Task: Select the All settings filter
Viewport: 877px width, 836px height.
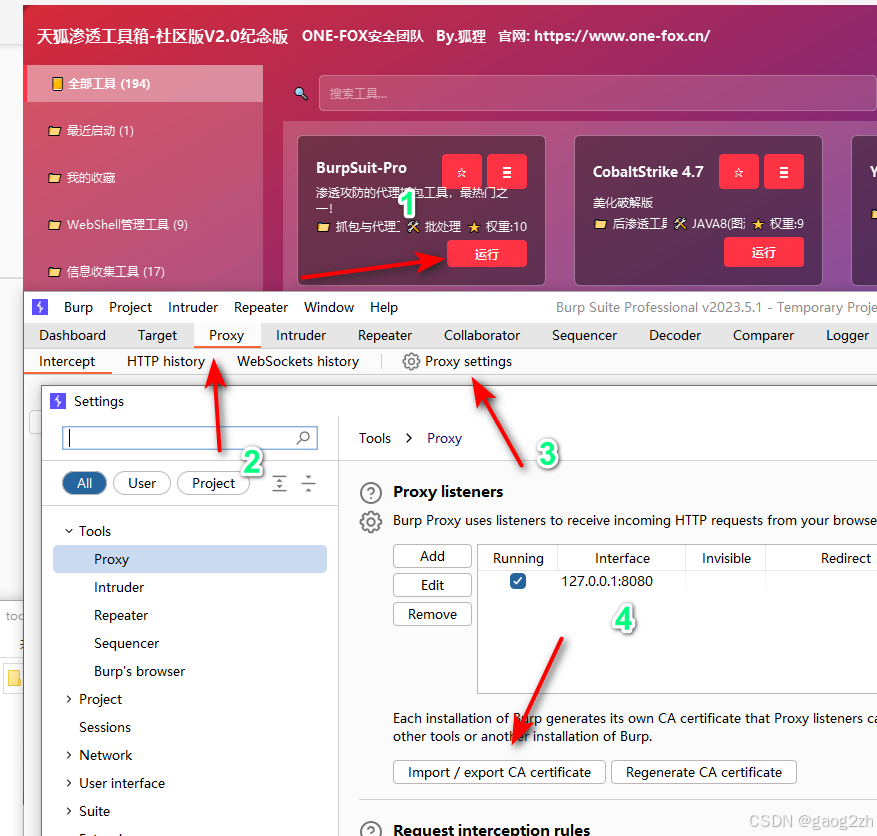Action: click(84, 483)
